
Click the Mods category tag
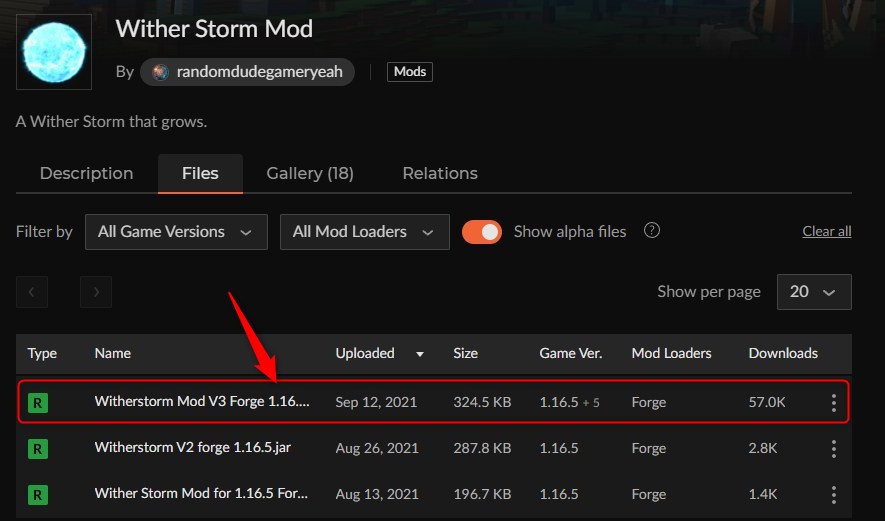(410, 72)
